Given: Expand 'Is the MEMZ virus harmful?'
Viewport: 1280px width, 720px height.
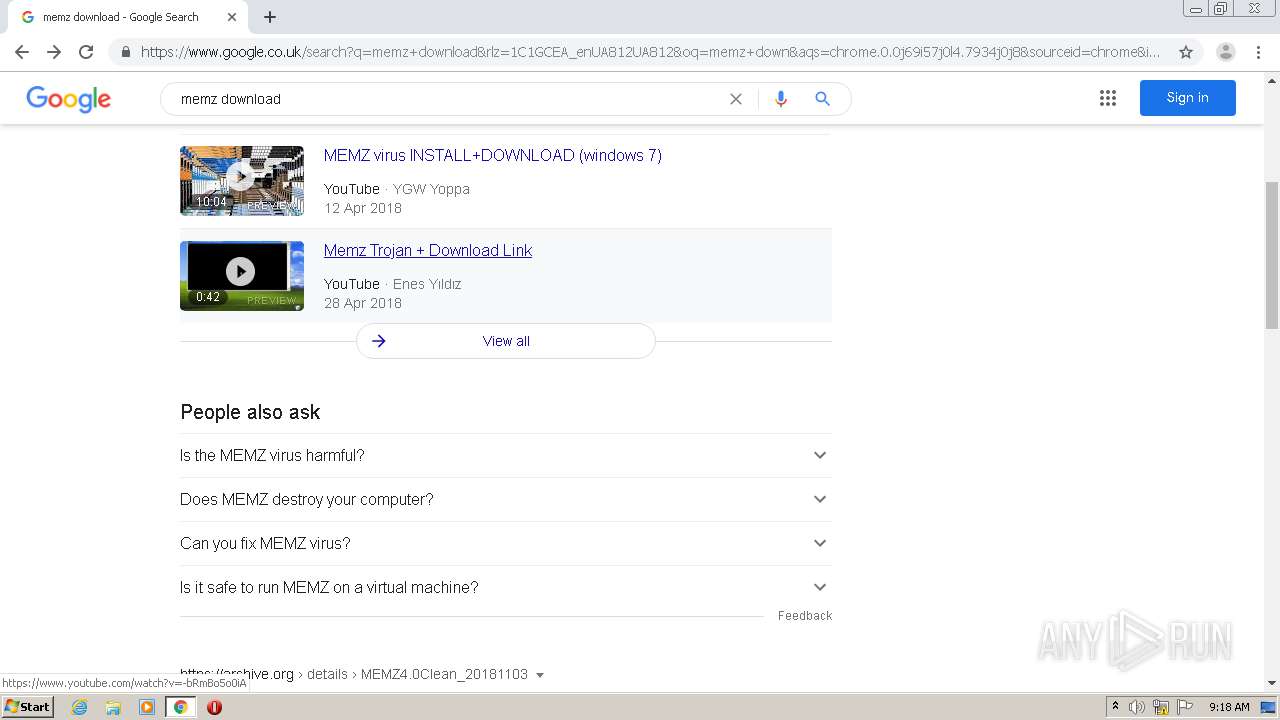Looking at the screenshot, I should click(506, 455).
